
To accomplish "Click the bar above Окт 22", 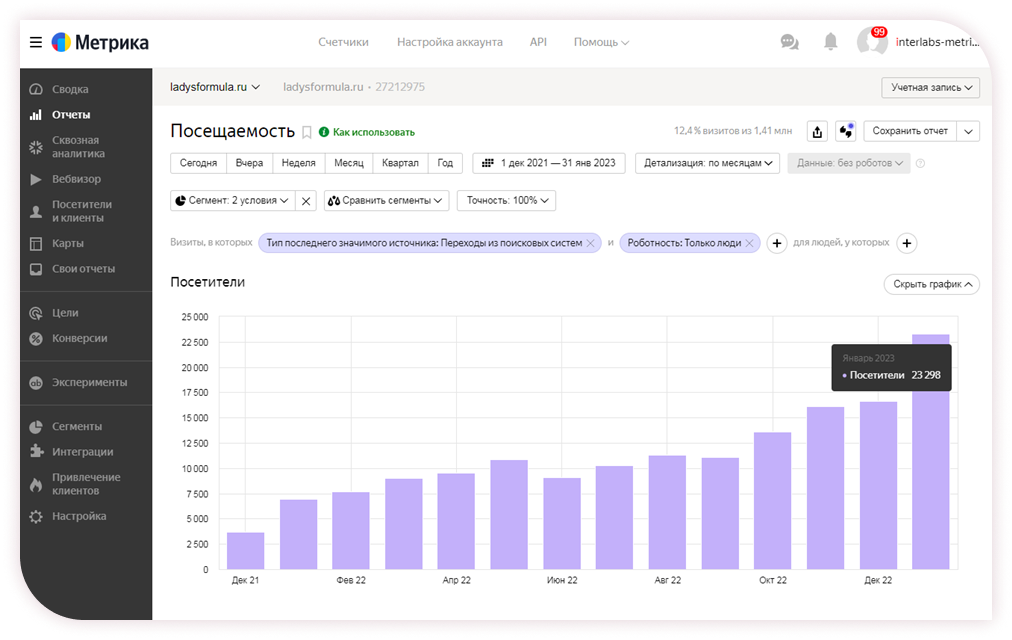I will [773, 501].
